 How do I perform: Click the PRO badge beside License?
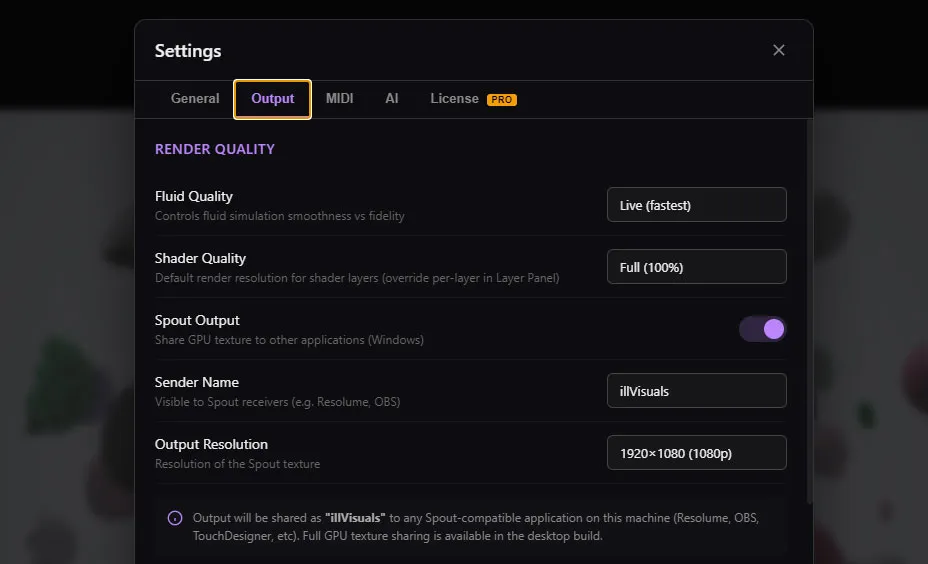[x=501, y=99]
